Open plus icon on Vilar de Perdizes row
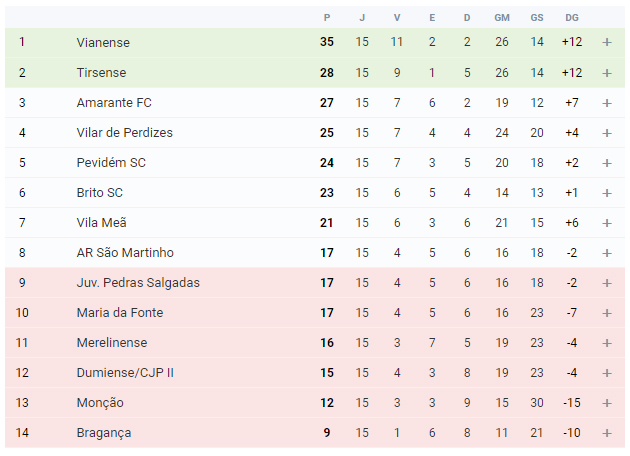The width and height of the screenshot is (630, 456). (607, 133)
